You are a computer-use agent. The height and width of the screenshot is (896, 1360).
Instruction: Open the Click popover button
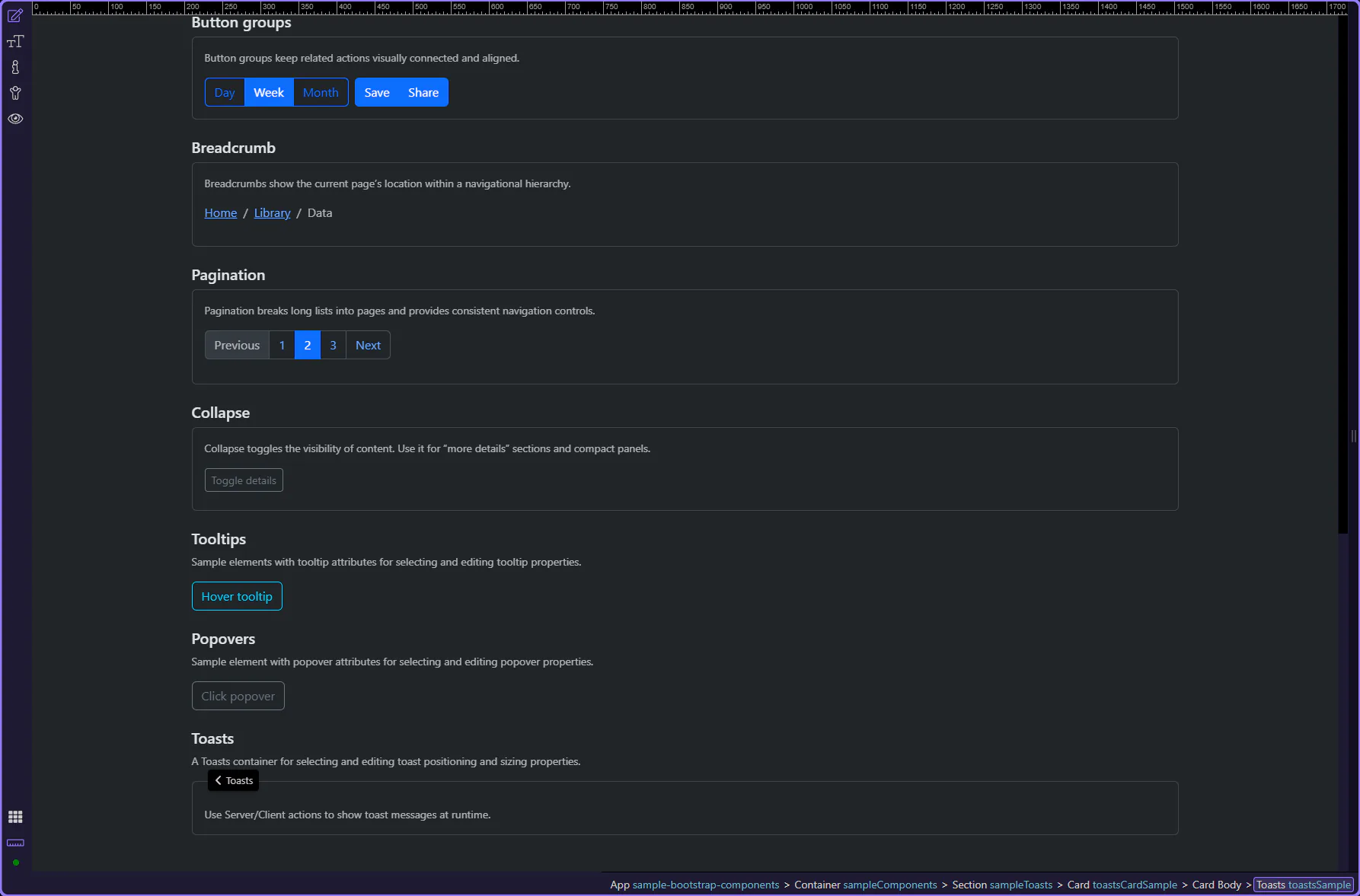point(238,697)
